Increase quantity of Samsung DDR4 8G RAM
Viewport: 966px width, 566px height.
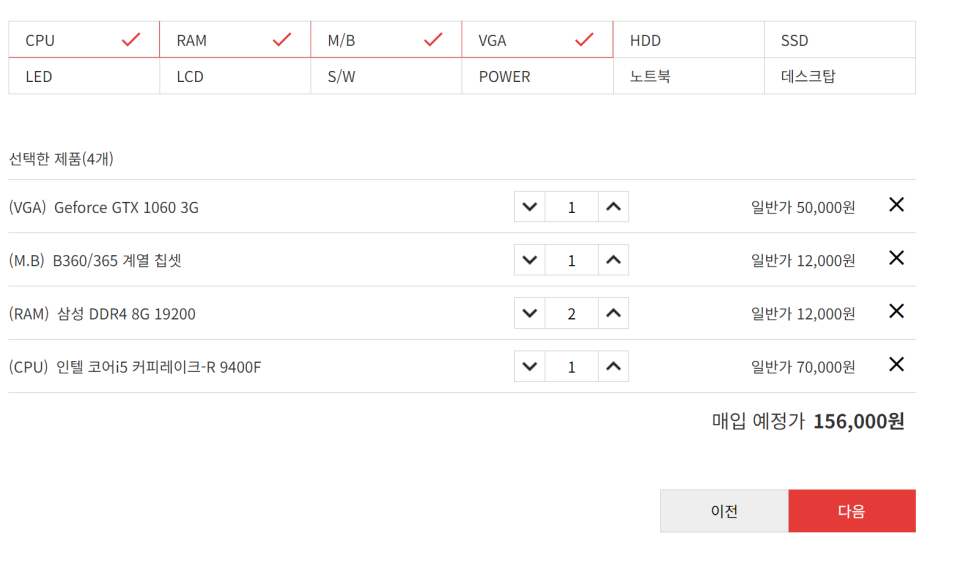click(x=613, y=313)
